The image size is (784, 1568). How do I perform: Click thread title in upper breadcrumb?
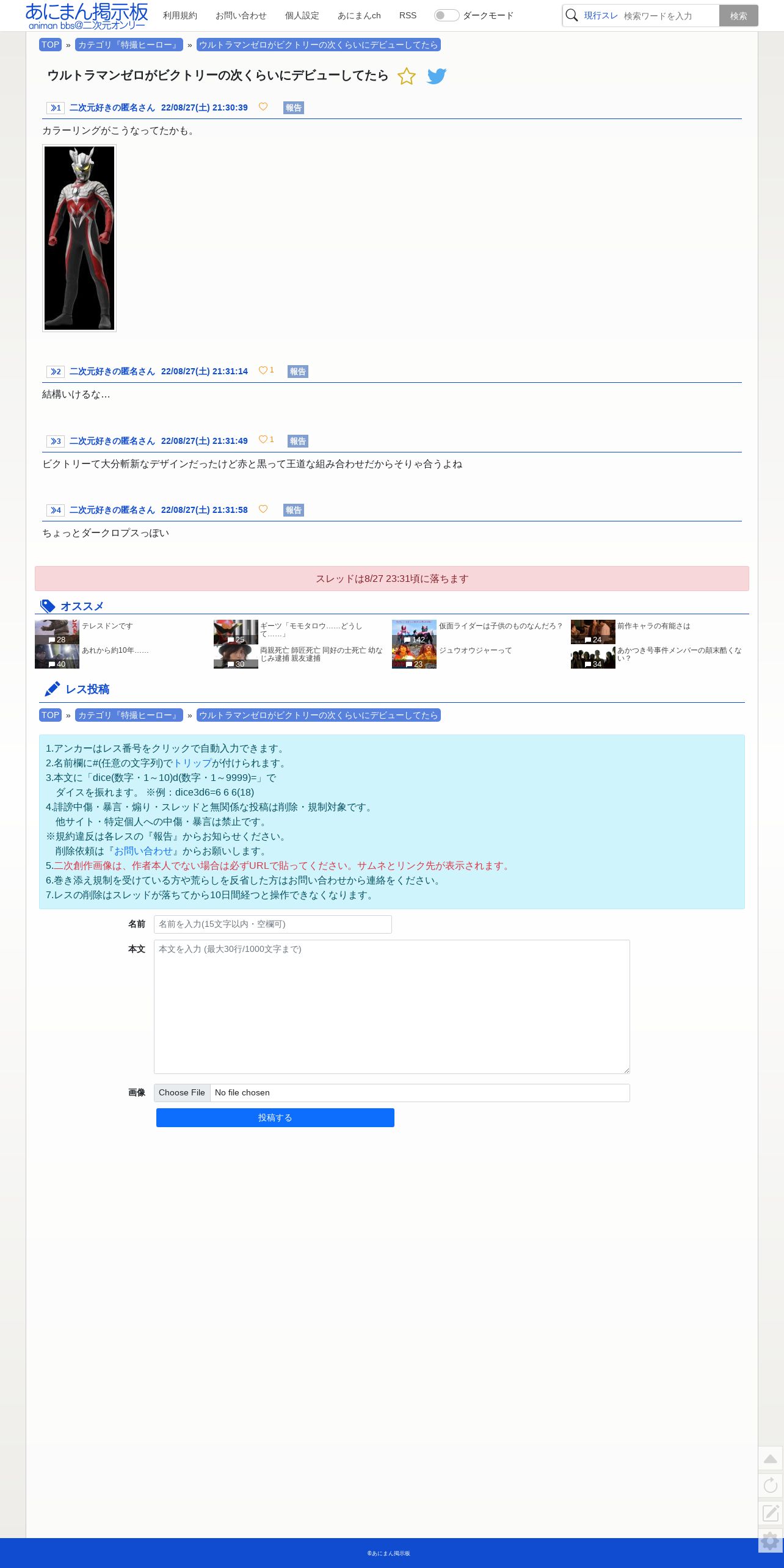(319, 45)
